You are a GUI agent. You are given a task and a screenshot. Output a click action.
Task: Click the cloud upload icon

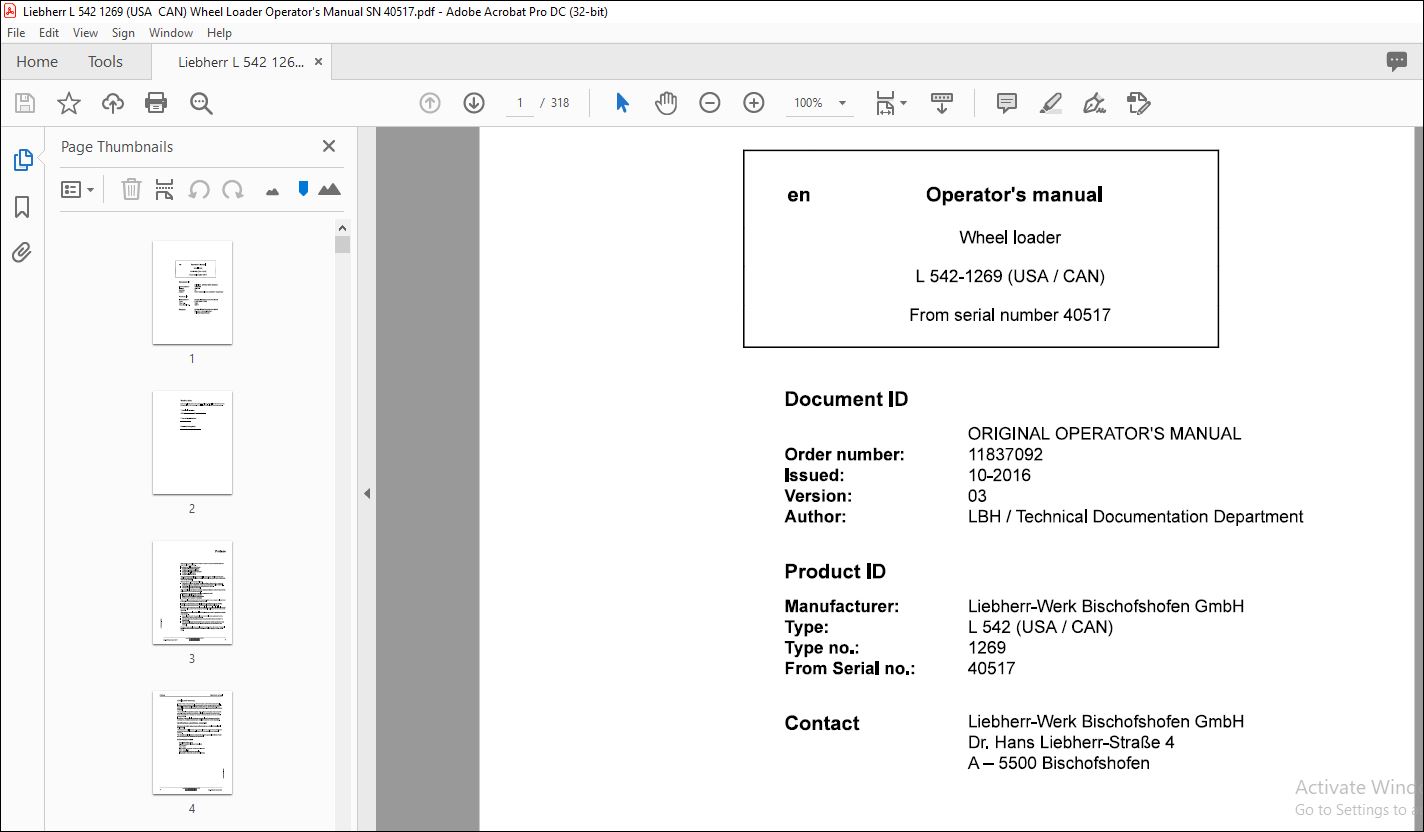[113, 103]
